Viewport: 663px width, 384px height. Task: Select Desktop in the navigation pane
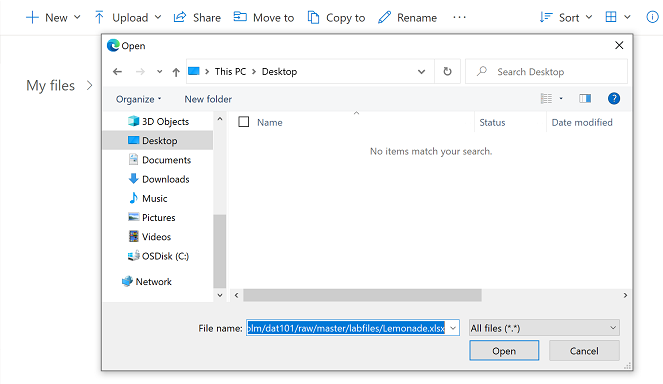tap(158, 140)
